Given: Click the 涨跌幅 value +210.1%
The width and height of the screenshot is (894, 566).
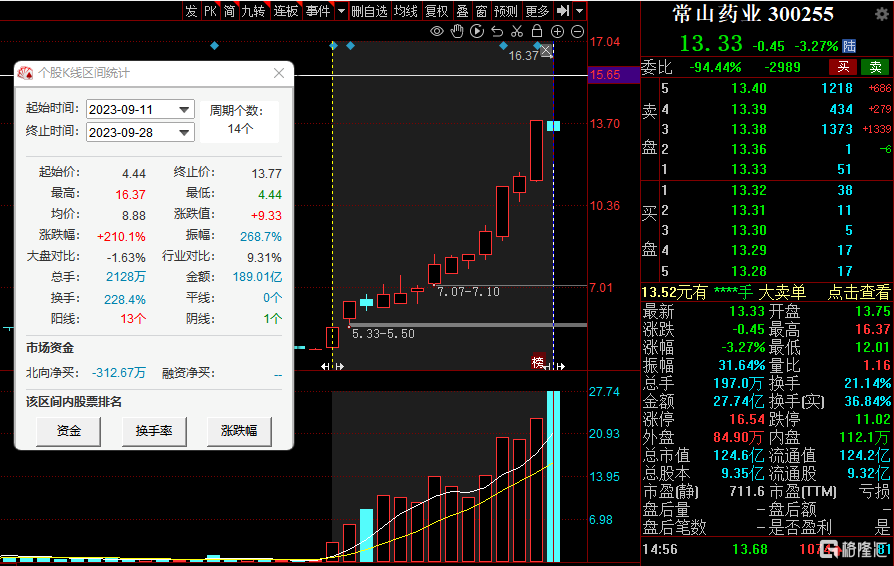Looking at the screenshot, I should [x=121, y=236].
